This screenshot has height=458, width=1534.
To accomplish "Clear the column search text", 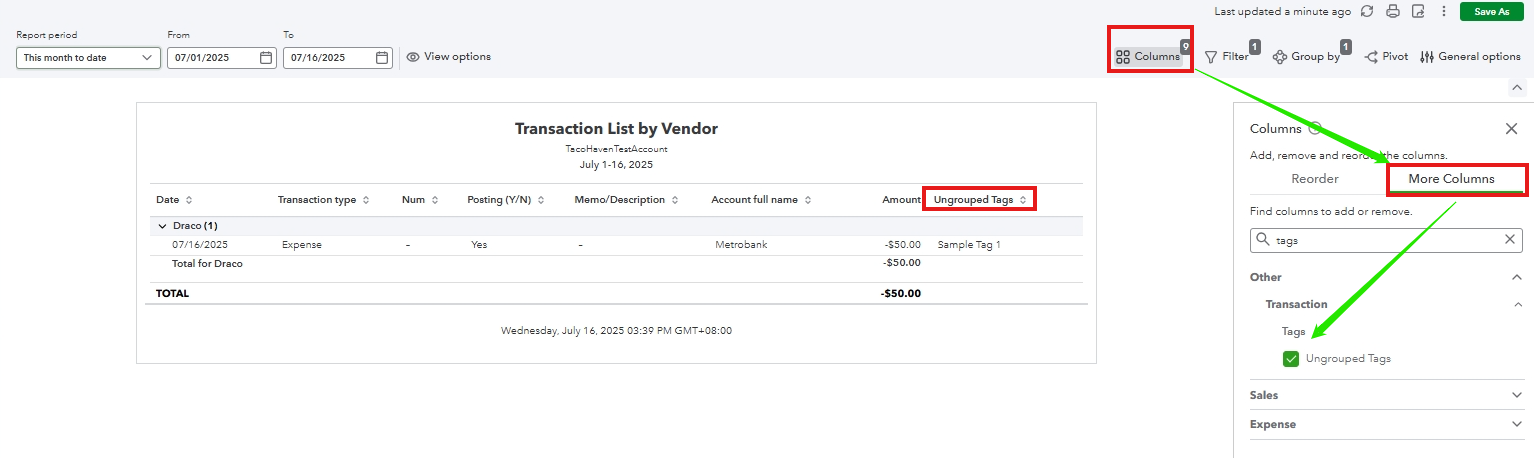I will [1510, 240].
